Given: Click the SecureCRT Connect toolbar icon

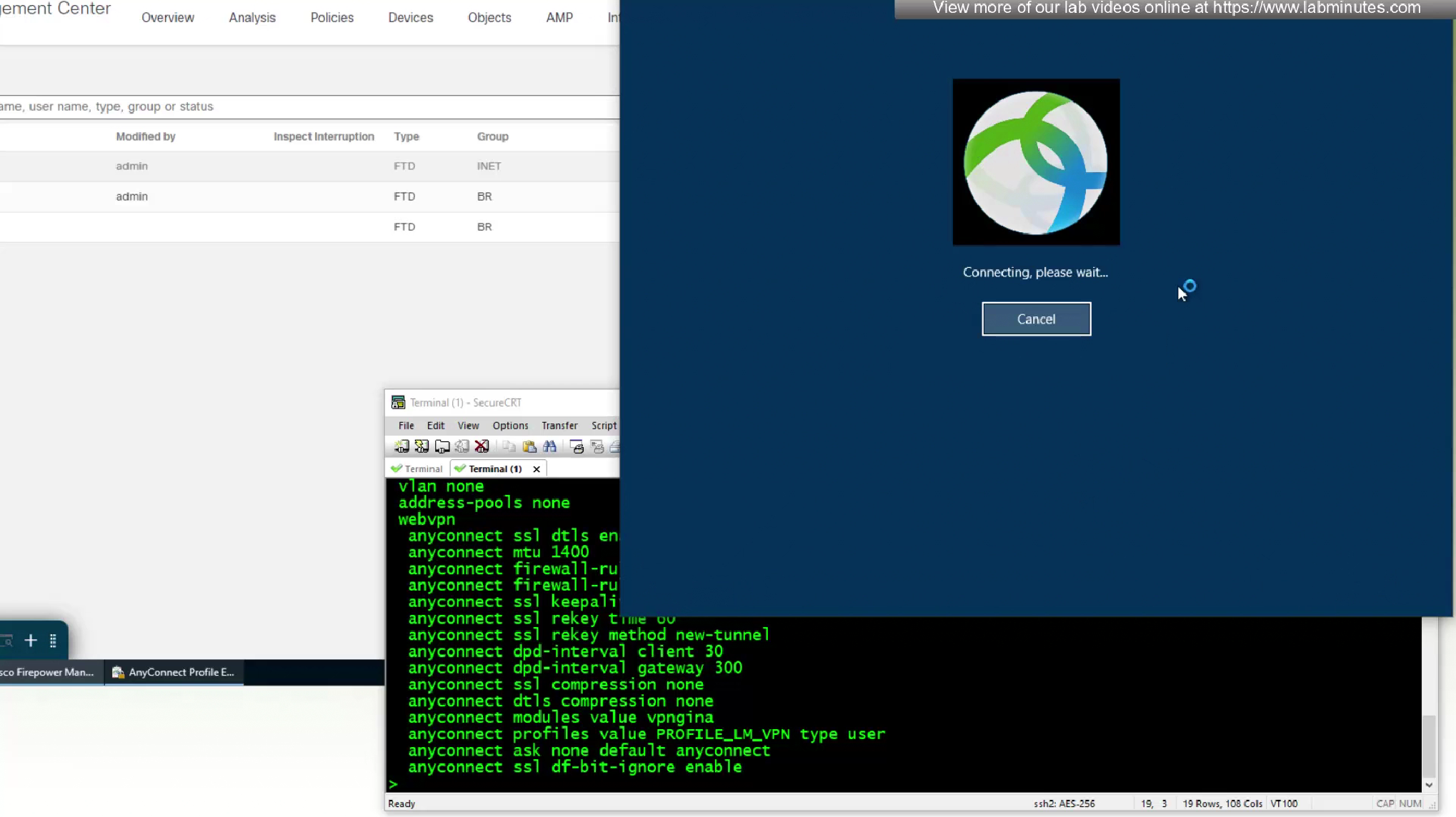Looking at the screenshot, I should [x=402, y=446].
